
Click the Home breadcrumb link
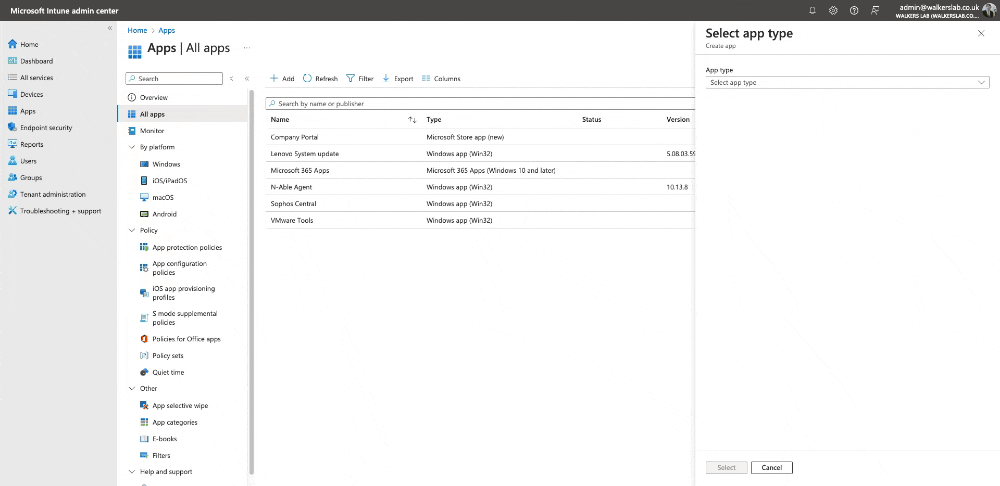click(x=137, y=31)
